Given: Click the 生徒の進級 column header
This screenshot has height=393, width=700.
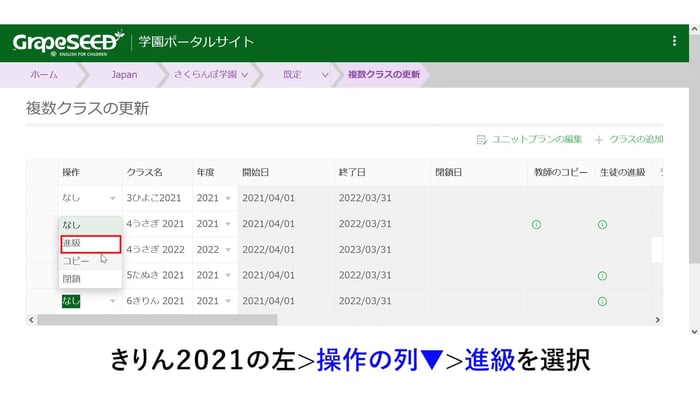Looking at the screenshot, I should (623, 172).
